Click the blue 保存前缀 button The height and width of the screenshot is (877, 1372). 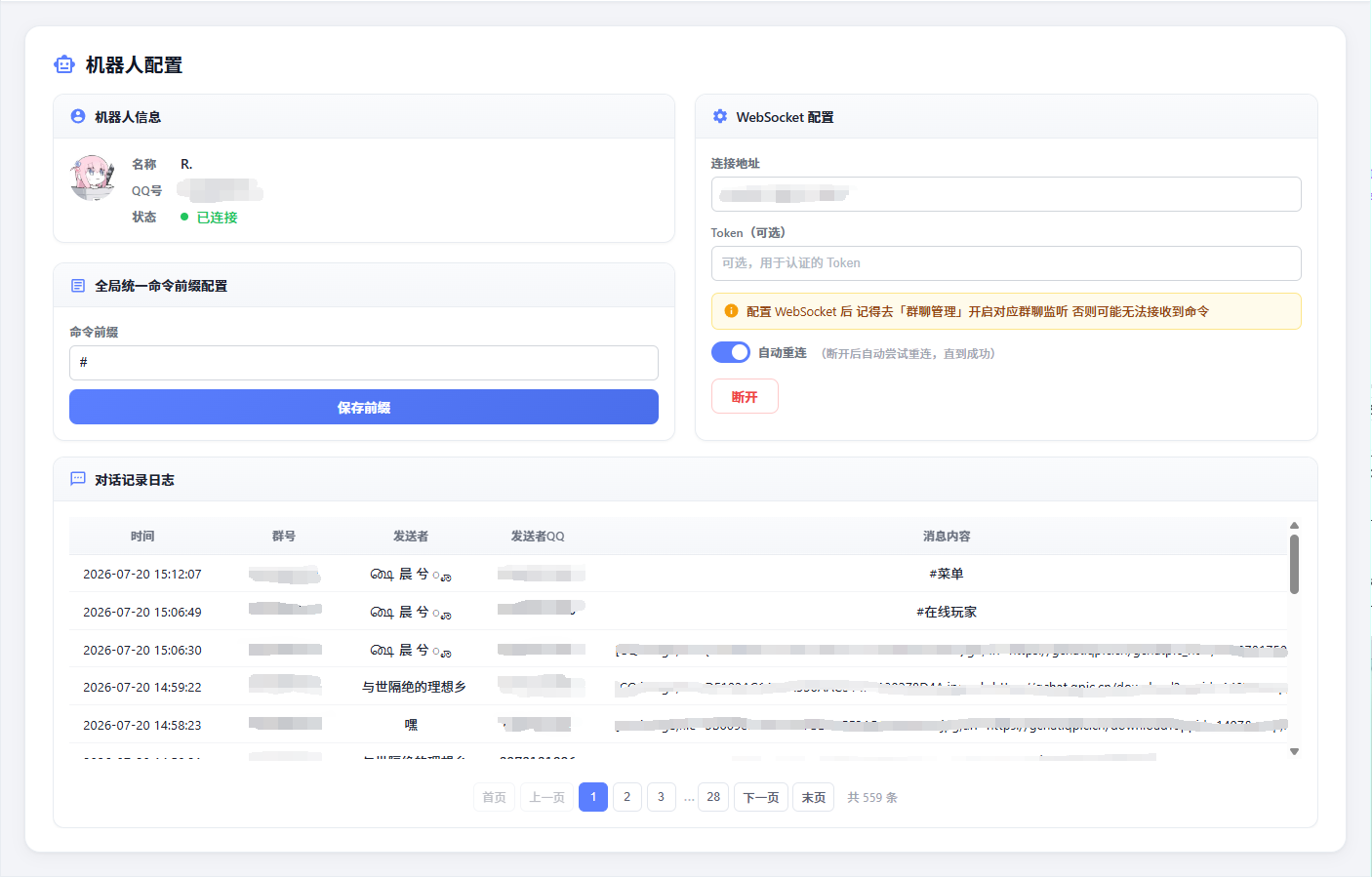point(364,407)
